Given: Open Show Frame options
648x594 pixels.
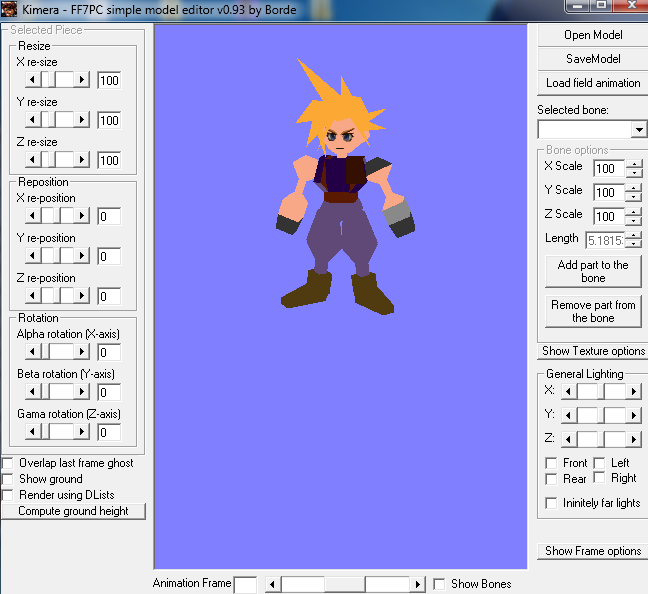Looking at the screenshot, I should pos(593,551).
